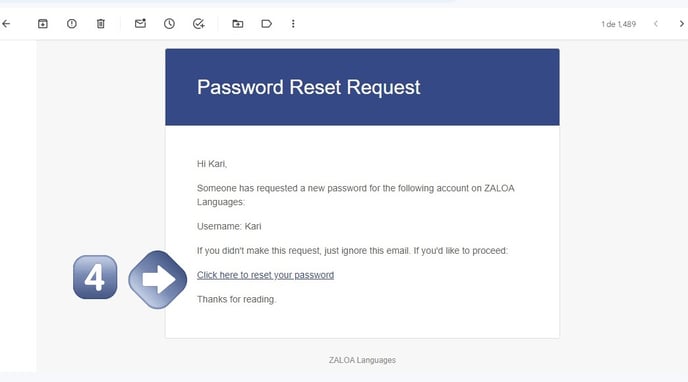Mark email as unread
Viewport: 688px width, 382px height.
(x=140, y=24)
